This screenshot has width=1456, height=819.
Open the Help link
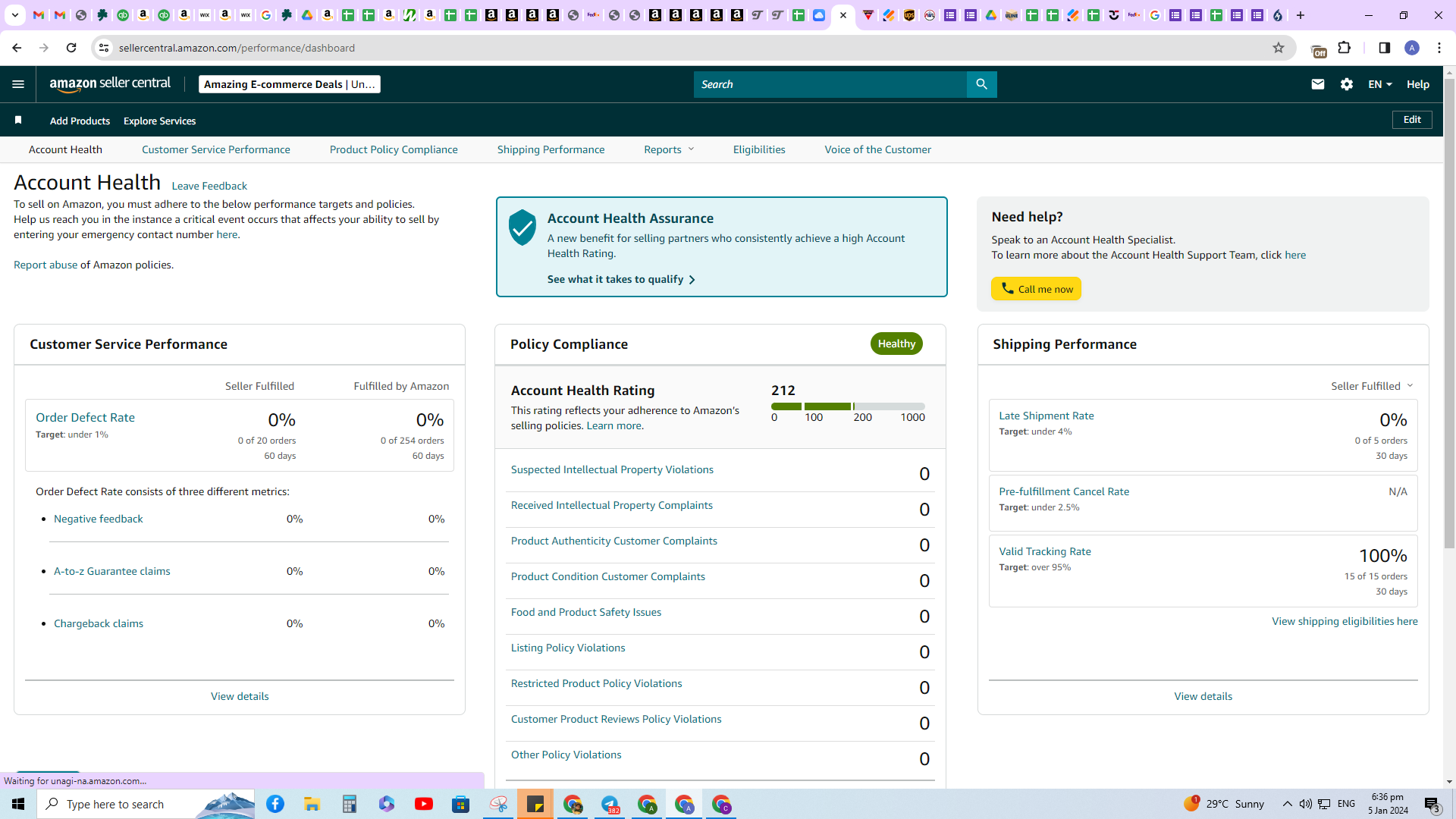[x=1418, y=84]
